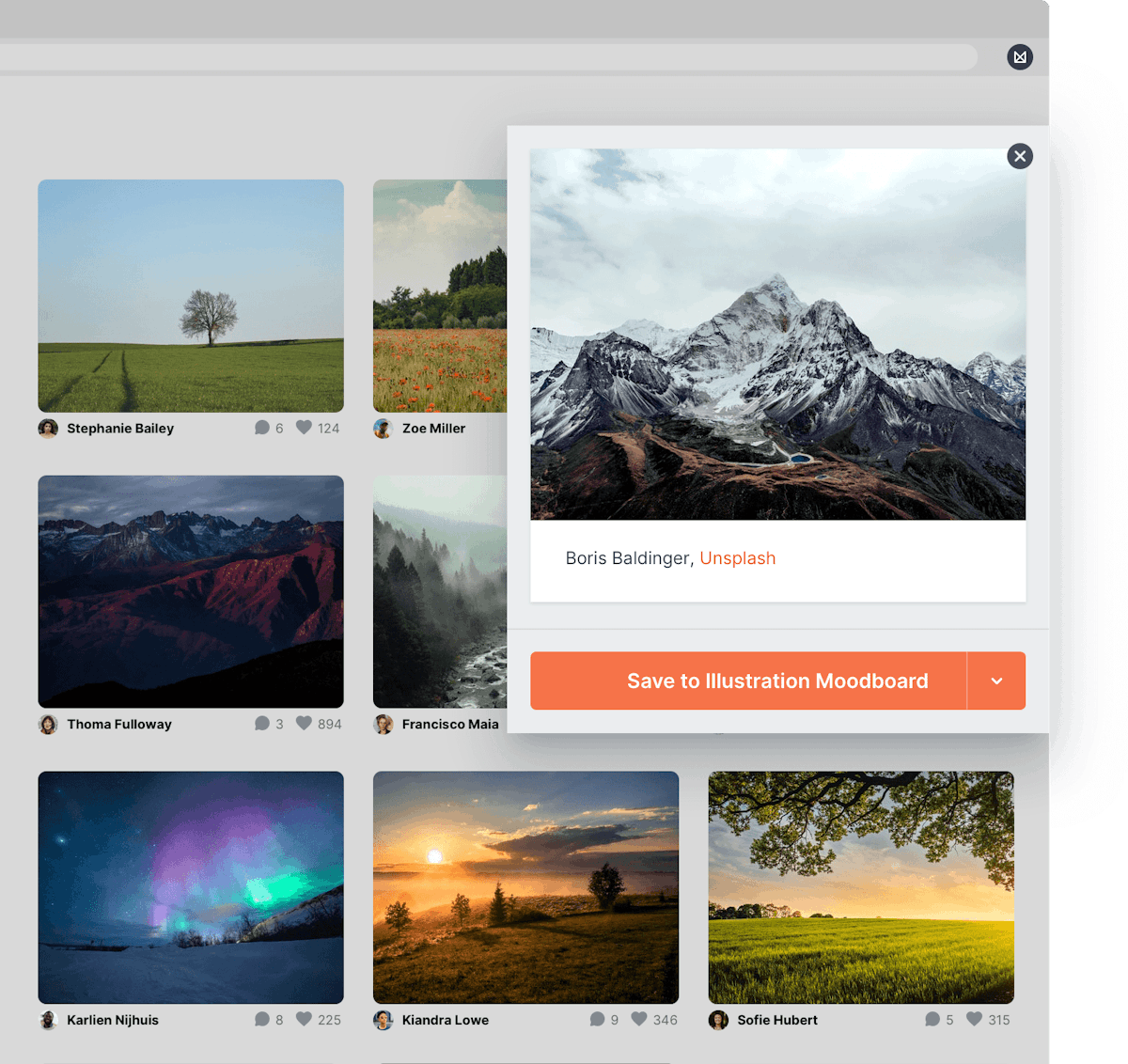Click Stephanie Bailey's profile avatar
Screen dimensions: 1128x1064
[x=48, y=429]
